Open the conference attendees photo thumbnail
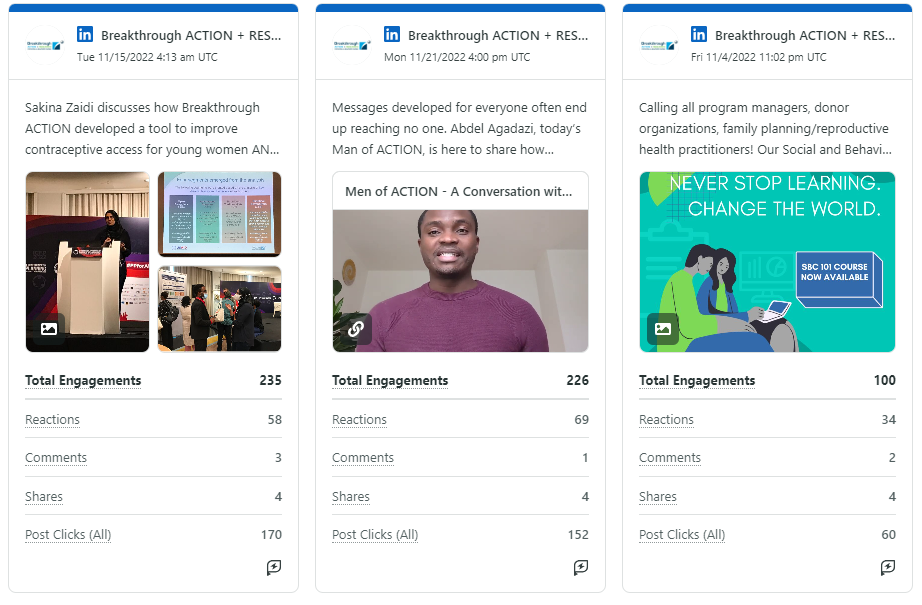Viewport: 922px width, 605px height. (219, 308)
